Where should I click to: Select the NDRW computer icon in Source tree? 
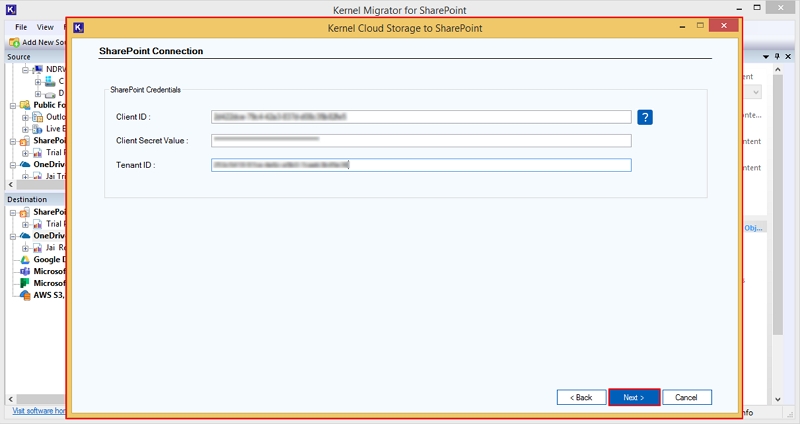[38, 69]
